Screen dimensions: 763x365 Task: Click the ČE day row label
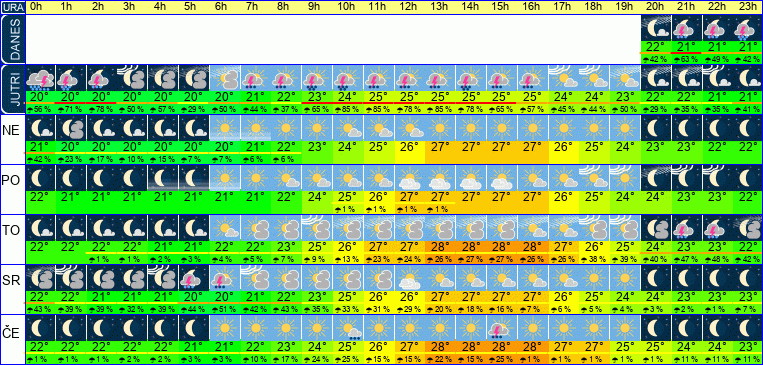click(12, 334)
